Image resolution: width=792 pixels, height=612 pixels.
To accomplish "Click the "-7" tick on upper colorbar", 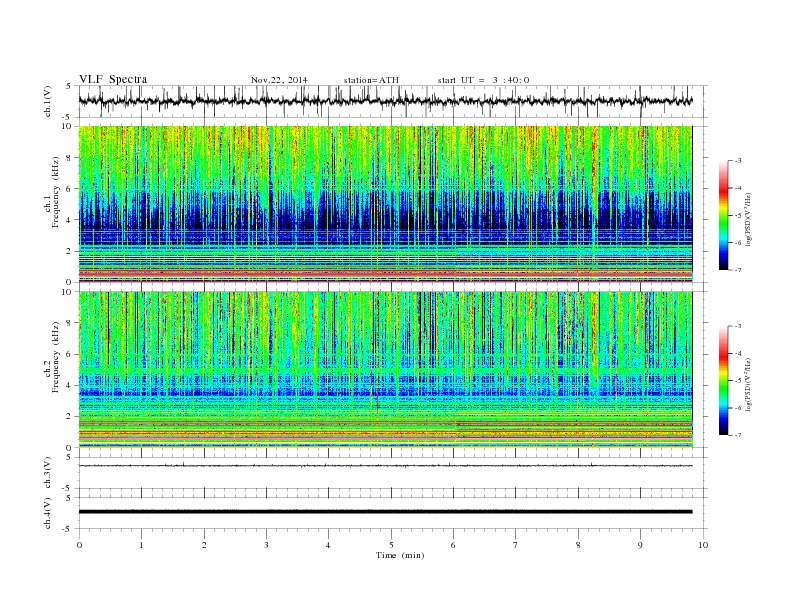I will [x=737, y=270].
